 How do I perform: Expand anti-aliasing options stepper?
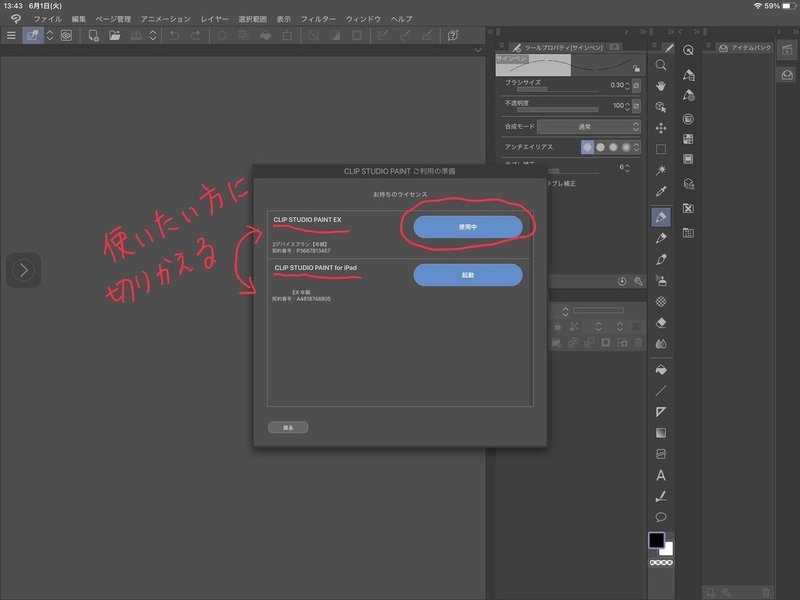coord(636,147)
